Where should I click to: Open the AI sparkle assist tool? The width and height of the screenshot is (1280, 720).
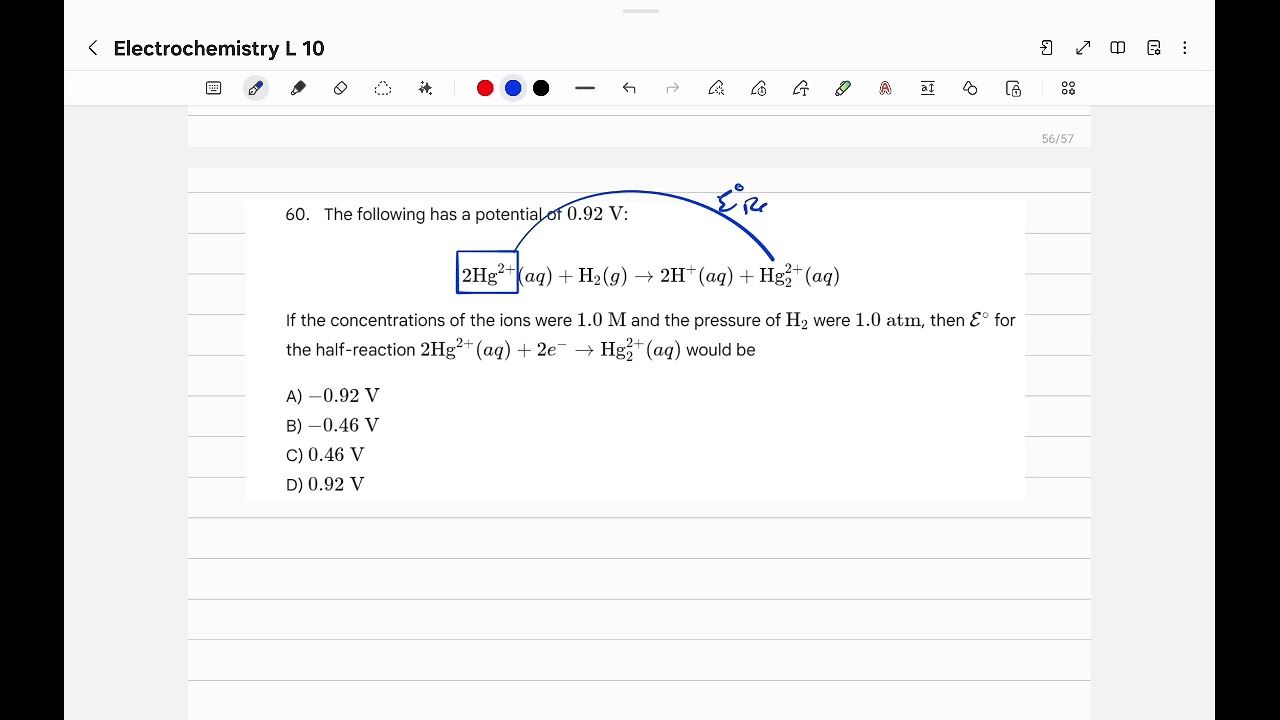[425, 88]
